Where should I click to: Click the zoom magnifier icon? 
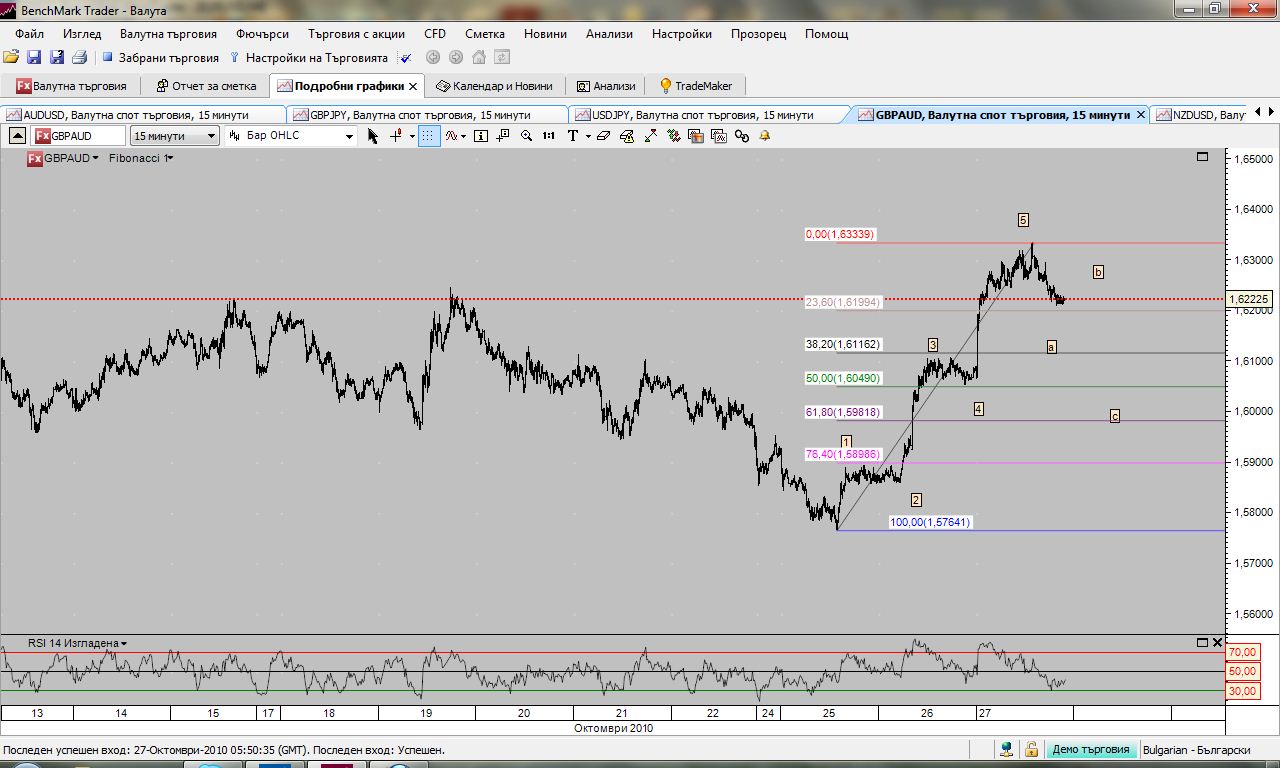527,136
